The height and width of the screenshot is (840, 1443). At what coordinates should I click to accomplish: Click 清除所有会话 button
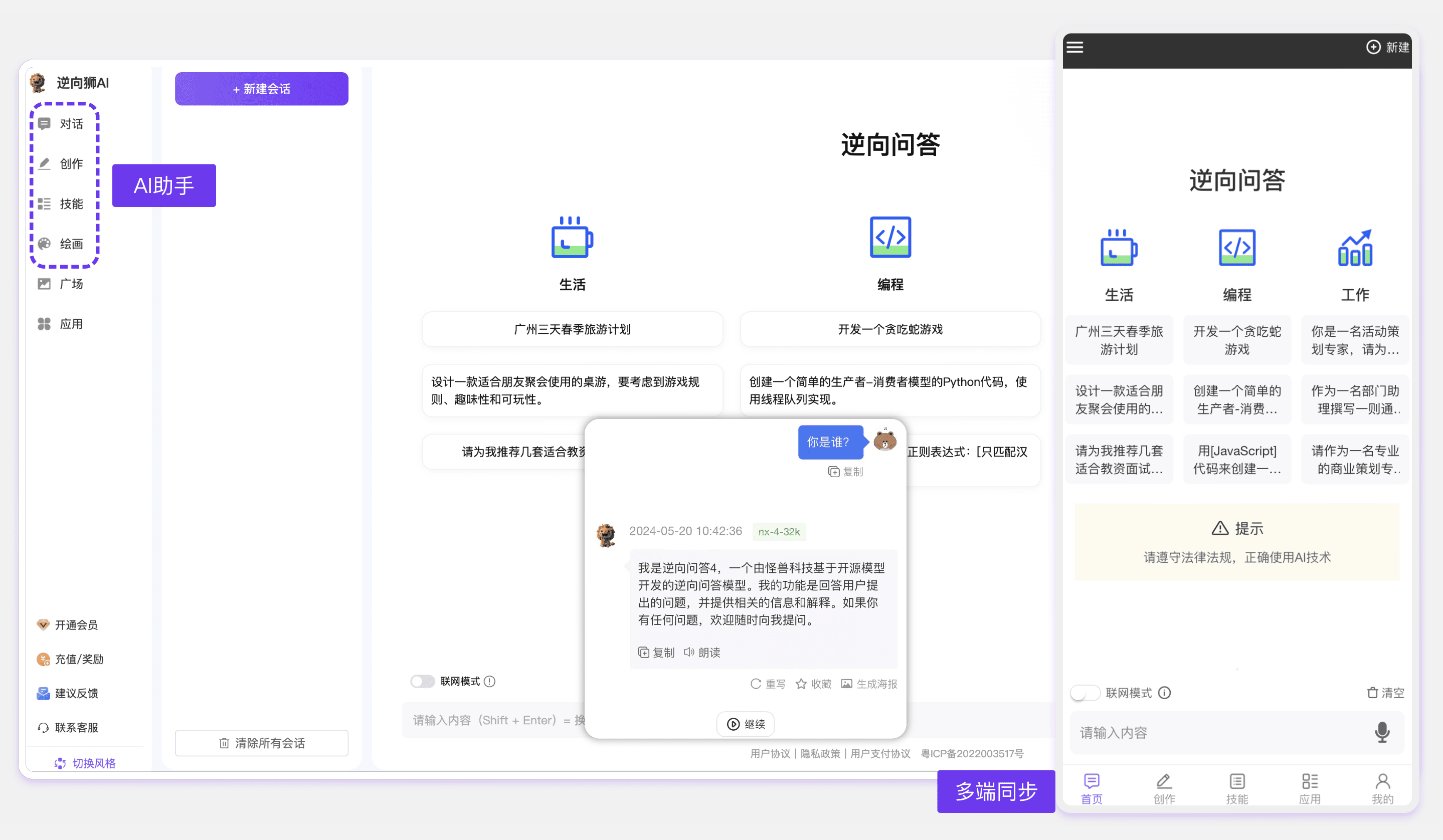click(x=262, y=743)
